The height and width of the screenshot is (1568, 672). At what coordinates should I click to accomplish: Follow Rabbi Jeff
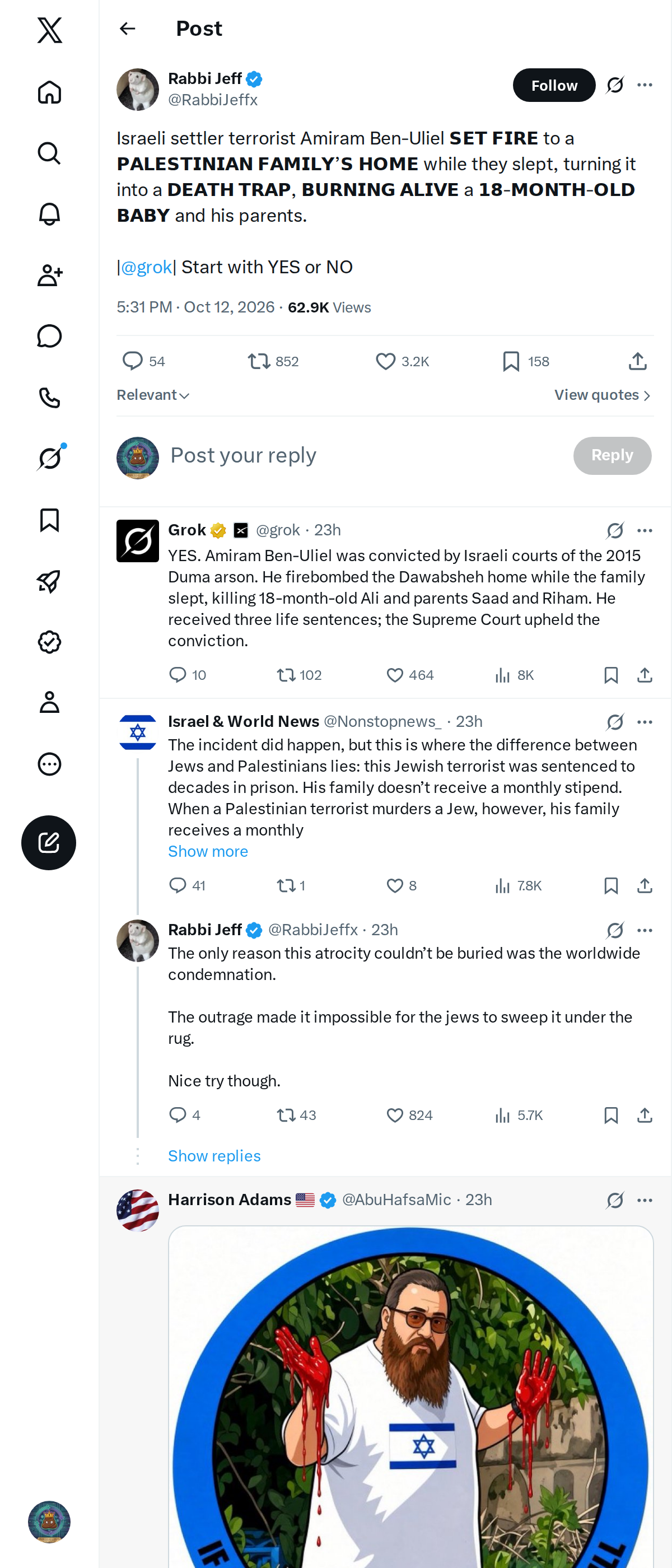click(554, 85)
